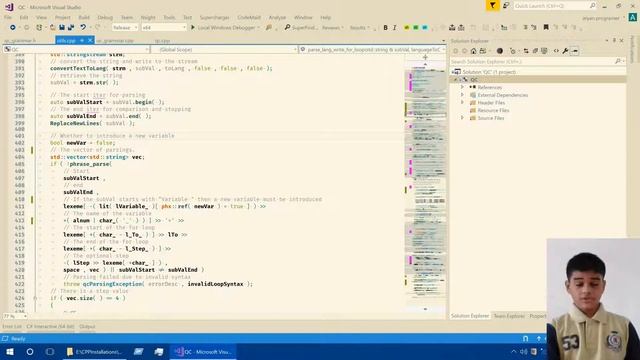Open Properties wrench icon in Solution Explorer
The height and width of the screenshot is (360, 640).
tap(565, 51)
